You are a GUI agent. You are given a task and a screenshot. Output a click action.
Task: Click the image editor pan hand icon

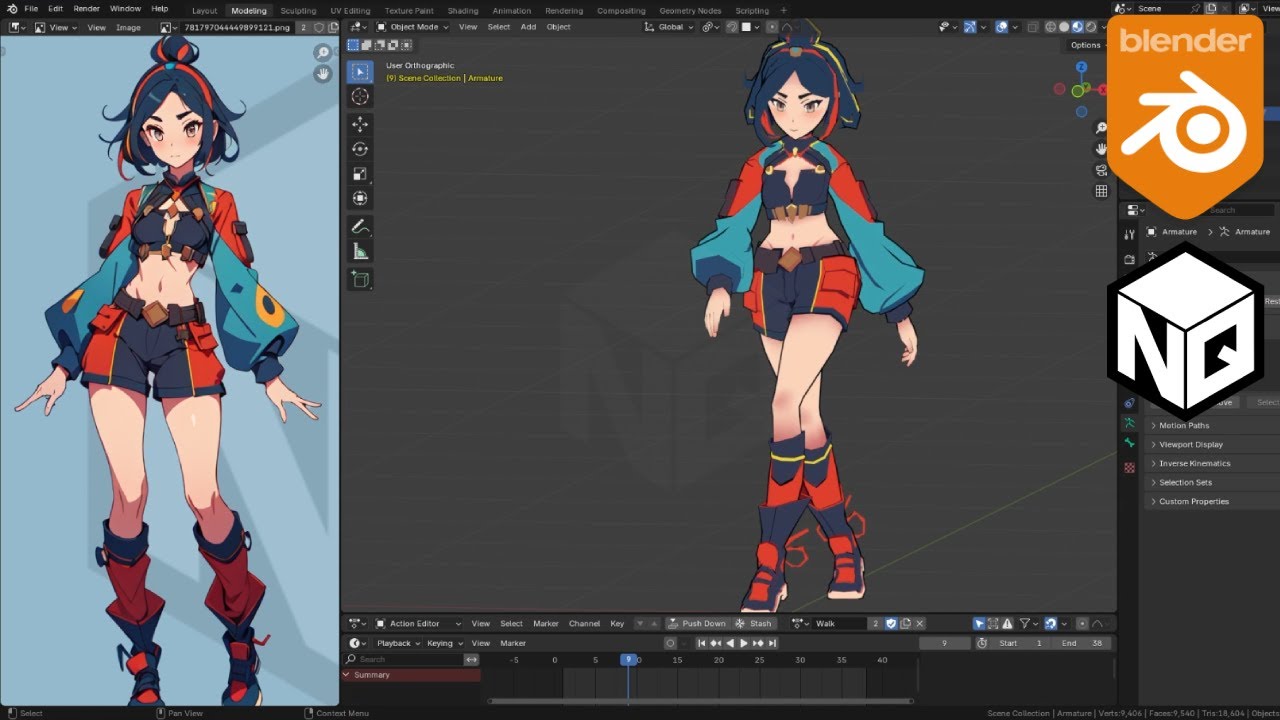pos(322,74)
